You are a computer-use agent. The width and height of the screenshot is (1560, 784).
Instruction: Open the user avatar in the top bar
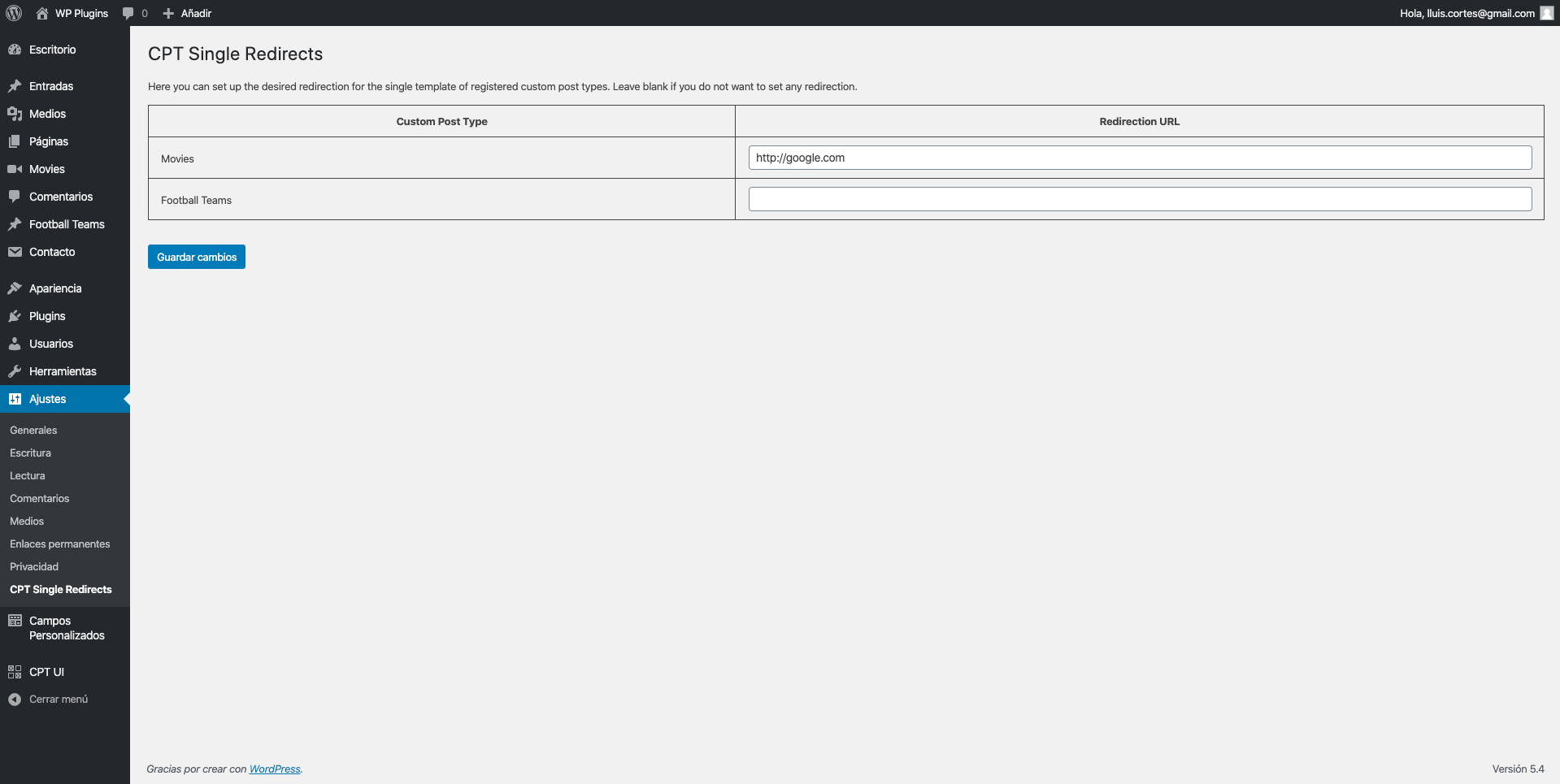[1546, 13]
